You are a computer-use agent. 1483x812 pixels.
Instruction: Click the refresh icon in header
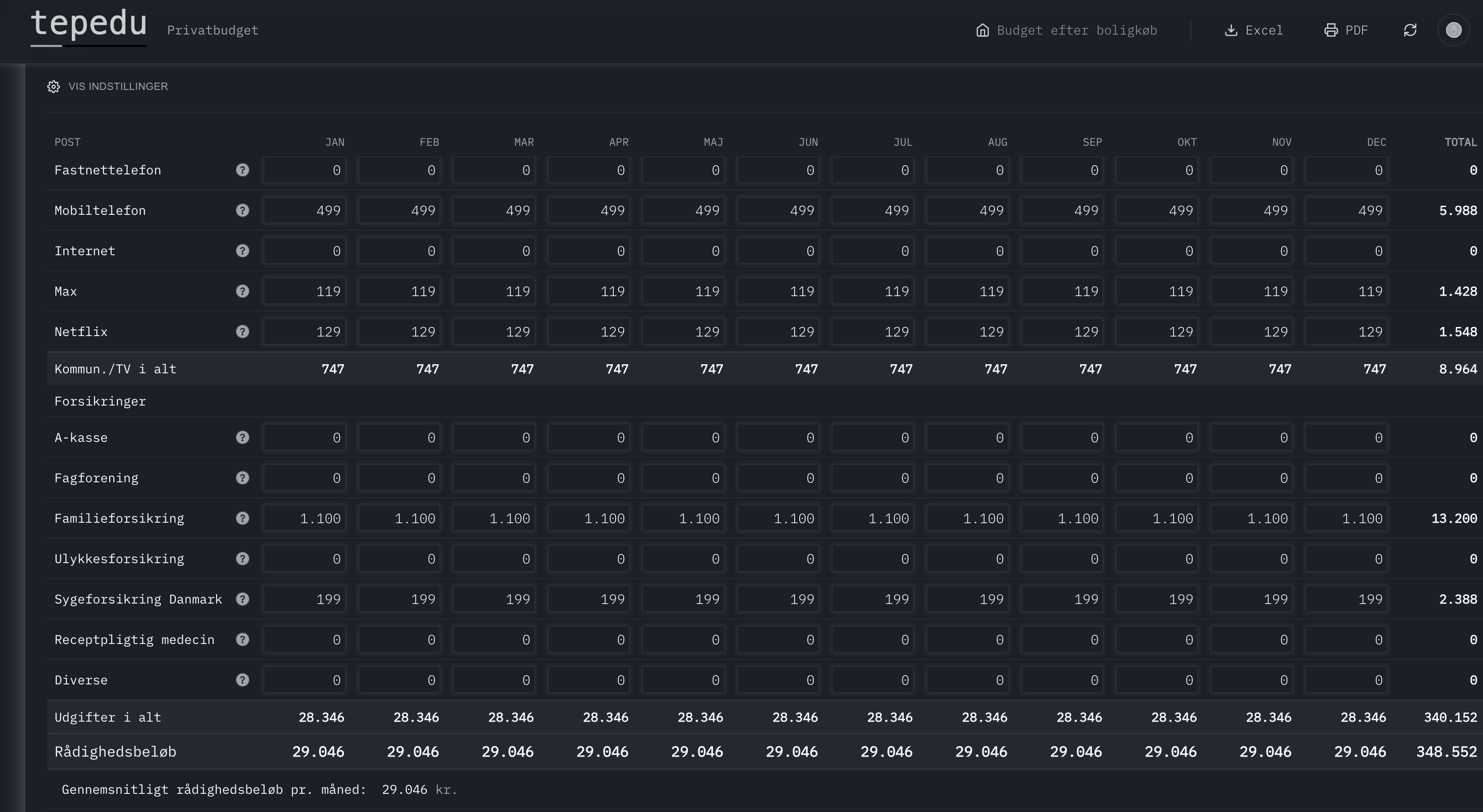[1410, 30]
